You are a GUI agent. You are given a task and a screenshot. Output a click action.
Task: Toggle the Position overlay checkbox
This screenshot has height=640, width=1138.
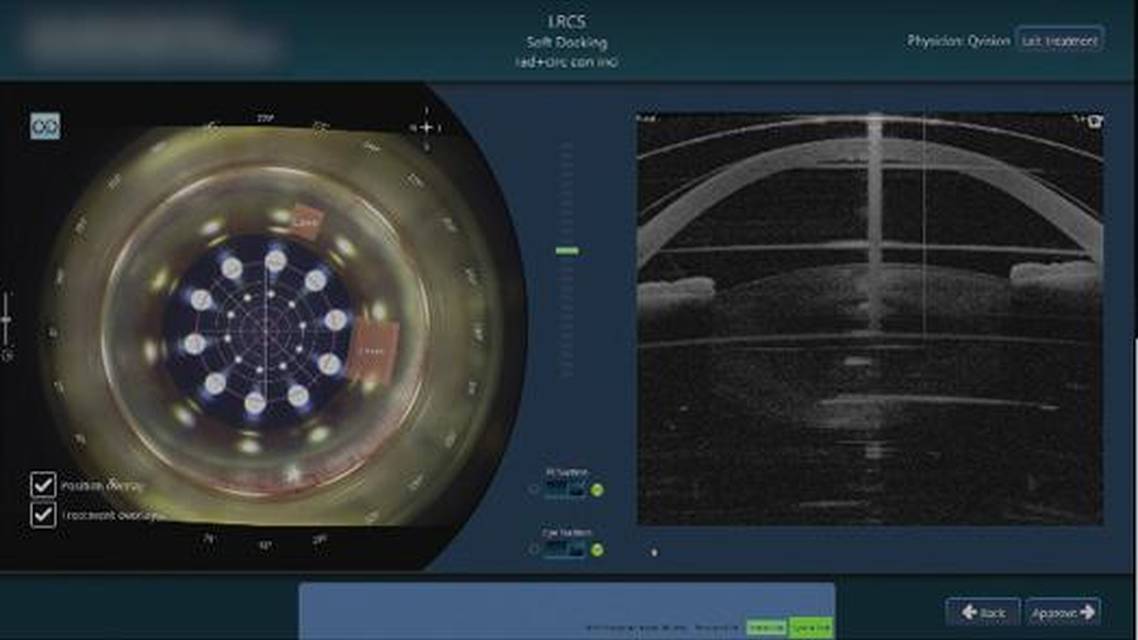[x=43, y=485]
